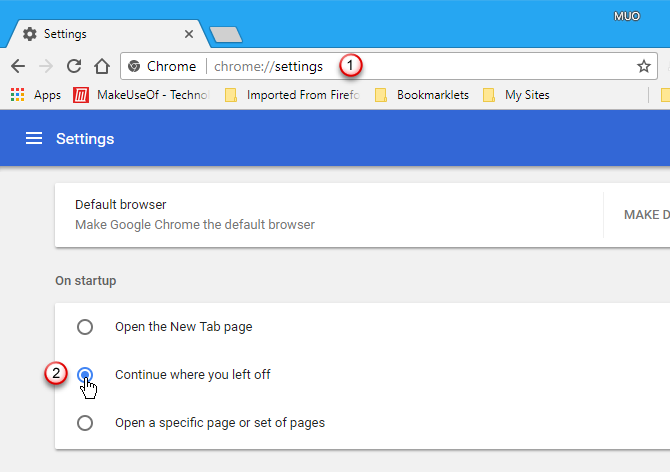Select the Settings tab
Viewport: 670px width, 472px height.
(107, 34)
